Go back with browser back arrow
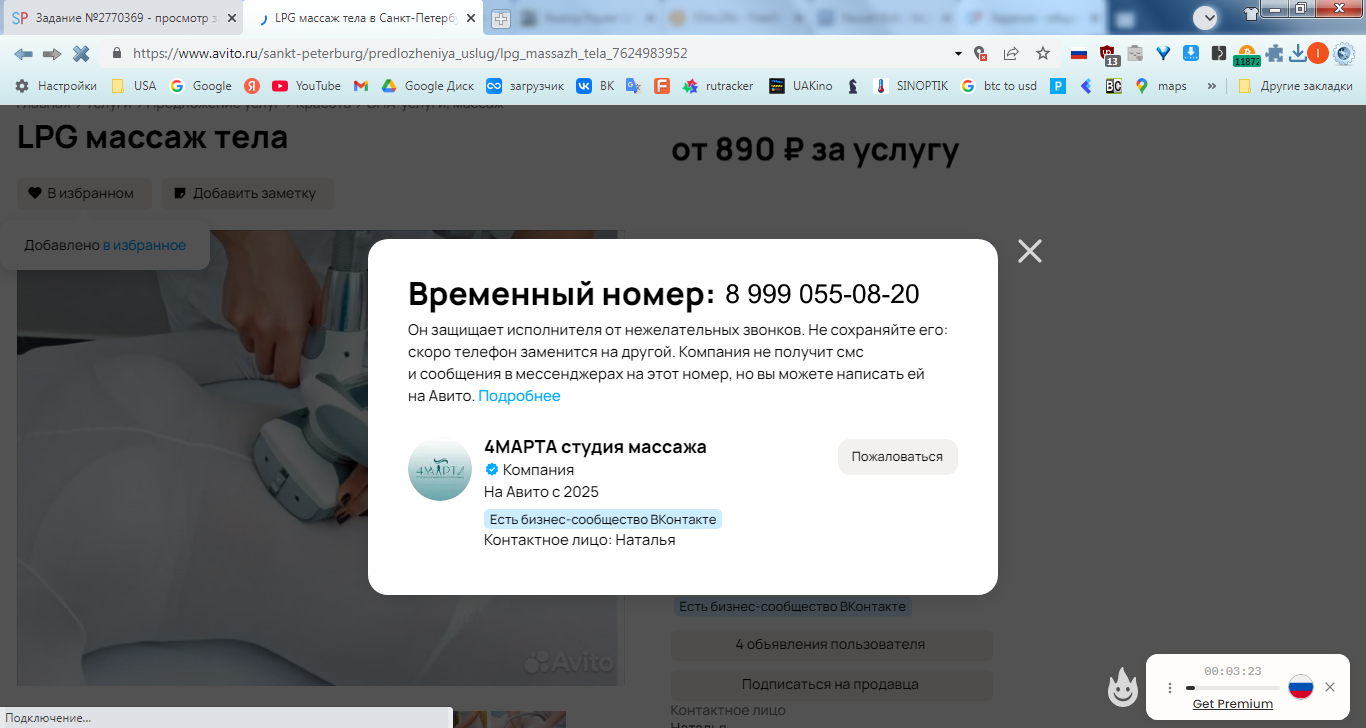 pos(23,53)
